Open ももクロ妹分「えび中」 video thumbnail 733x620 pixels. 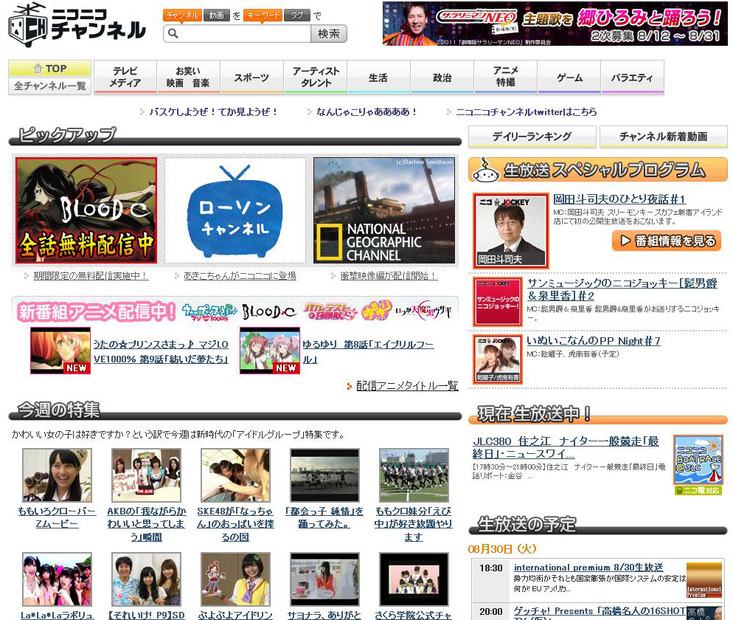tap(414, 475)
